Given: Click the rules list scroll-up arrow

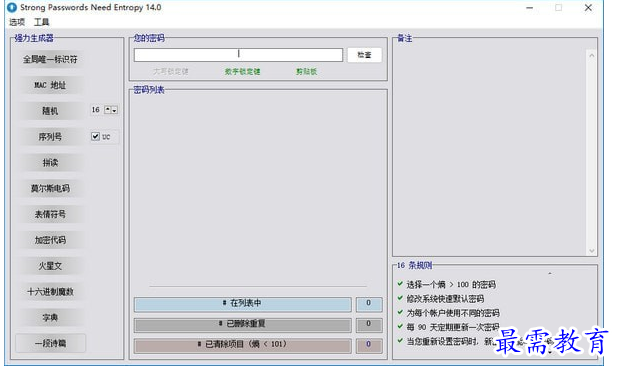Looking at the screenshot, I should [550, 273].
